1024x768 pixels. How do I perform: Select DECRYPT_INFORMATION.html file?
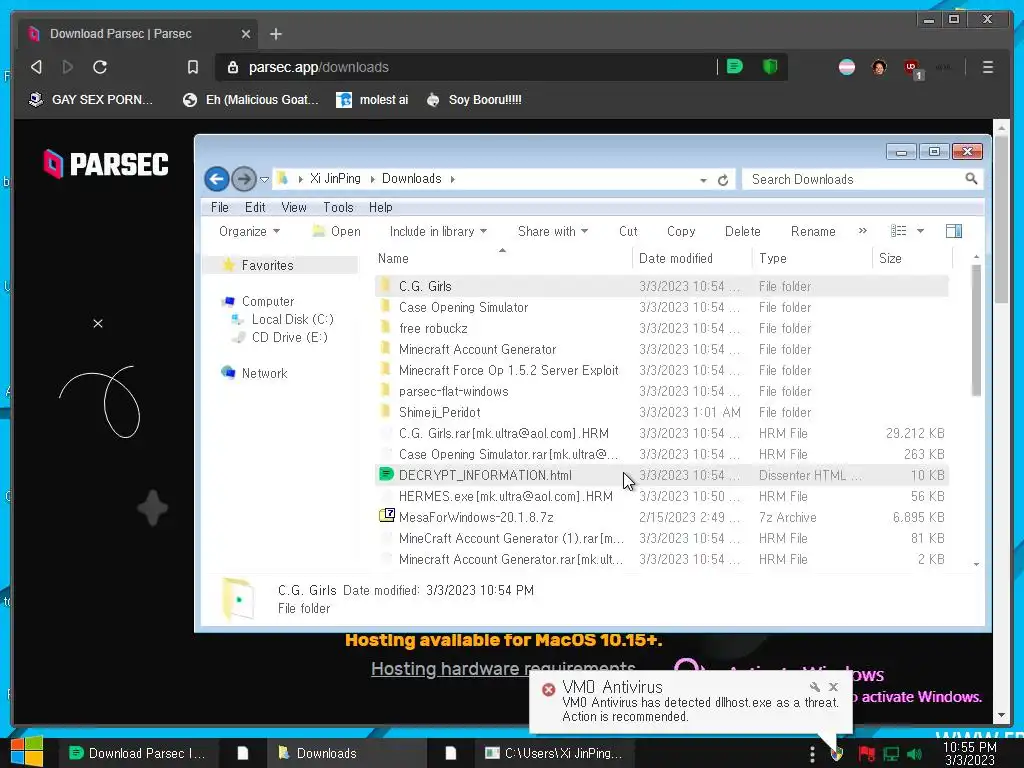point(662,475)
